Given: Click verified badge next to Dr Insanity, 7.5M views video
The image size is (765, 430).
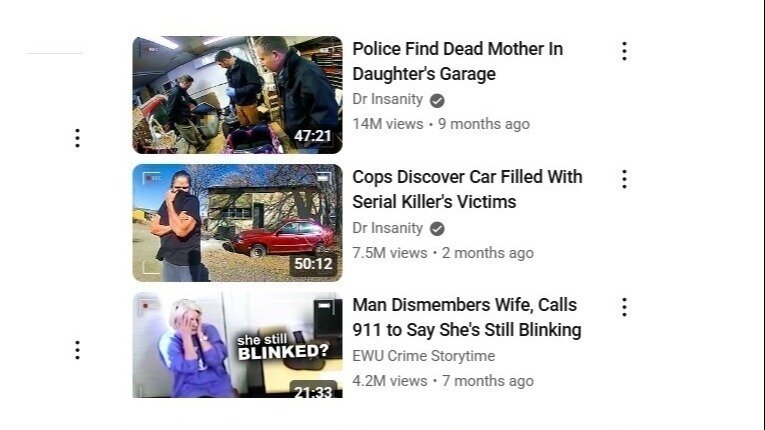Looking at the screenshot, I should [437, 228].
